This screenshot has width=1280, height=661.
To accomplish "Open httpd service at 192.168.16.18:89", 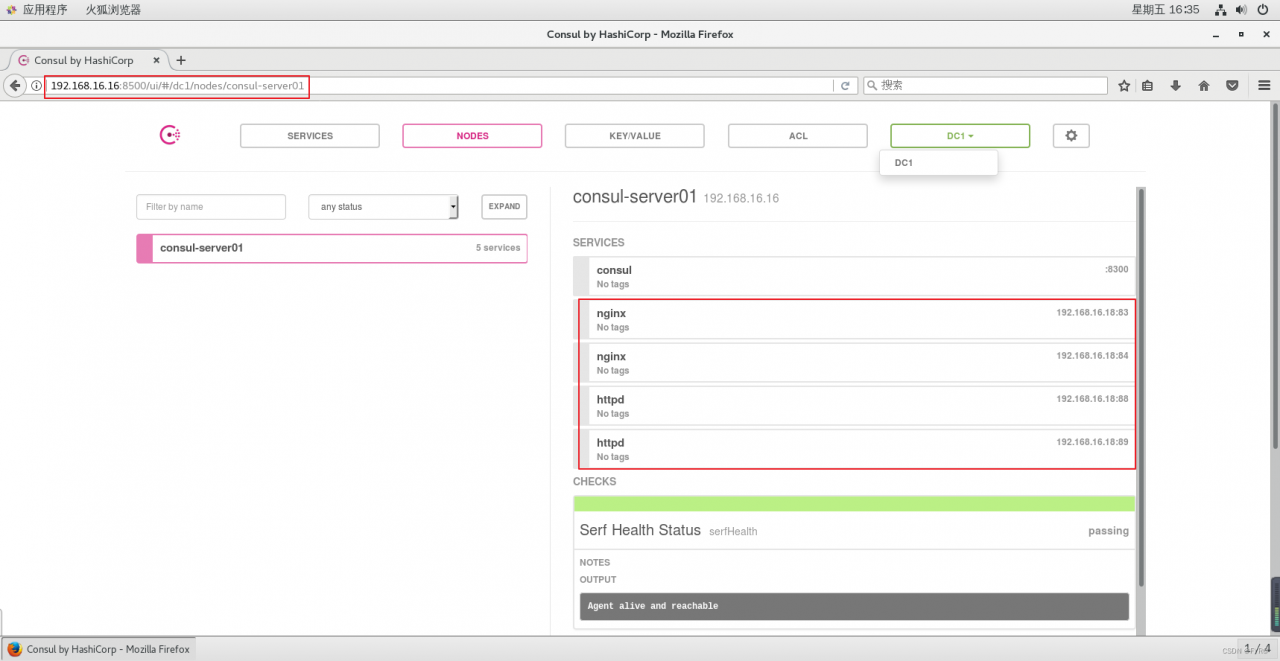I will (x=854, y=449).
